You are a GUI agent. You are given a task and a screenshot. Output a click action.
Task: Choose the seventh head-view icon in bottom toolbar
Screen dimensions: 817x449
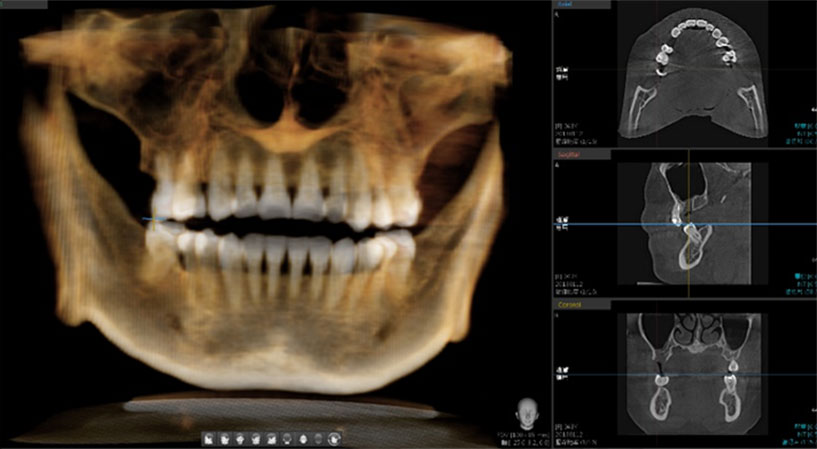(x=305, y=438)
